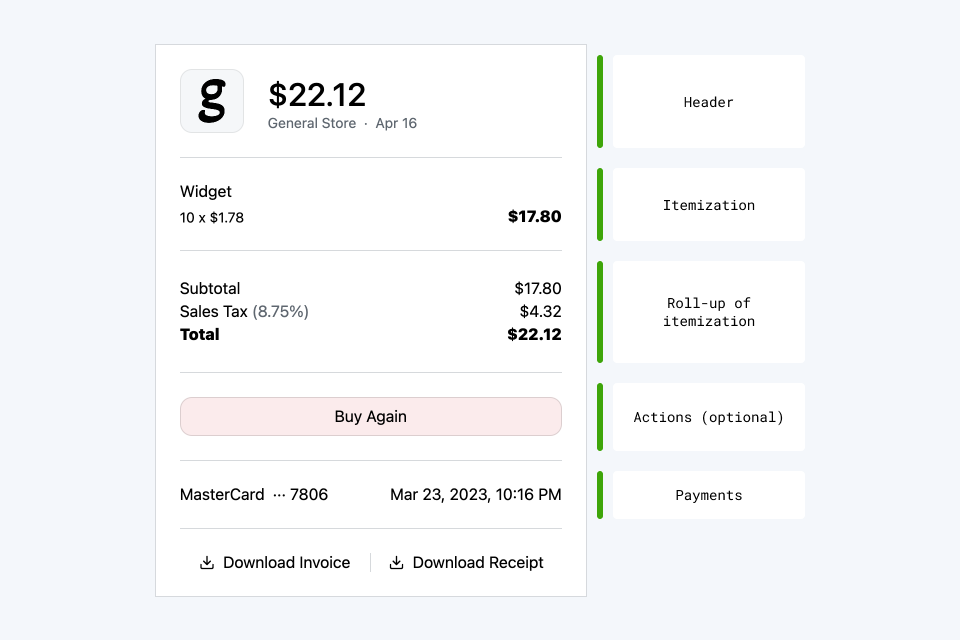Click the download icon beside Download Invoice
The image size is (960, 640).
tap(207, 563)
